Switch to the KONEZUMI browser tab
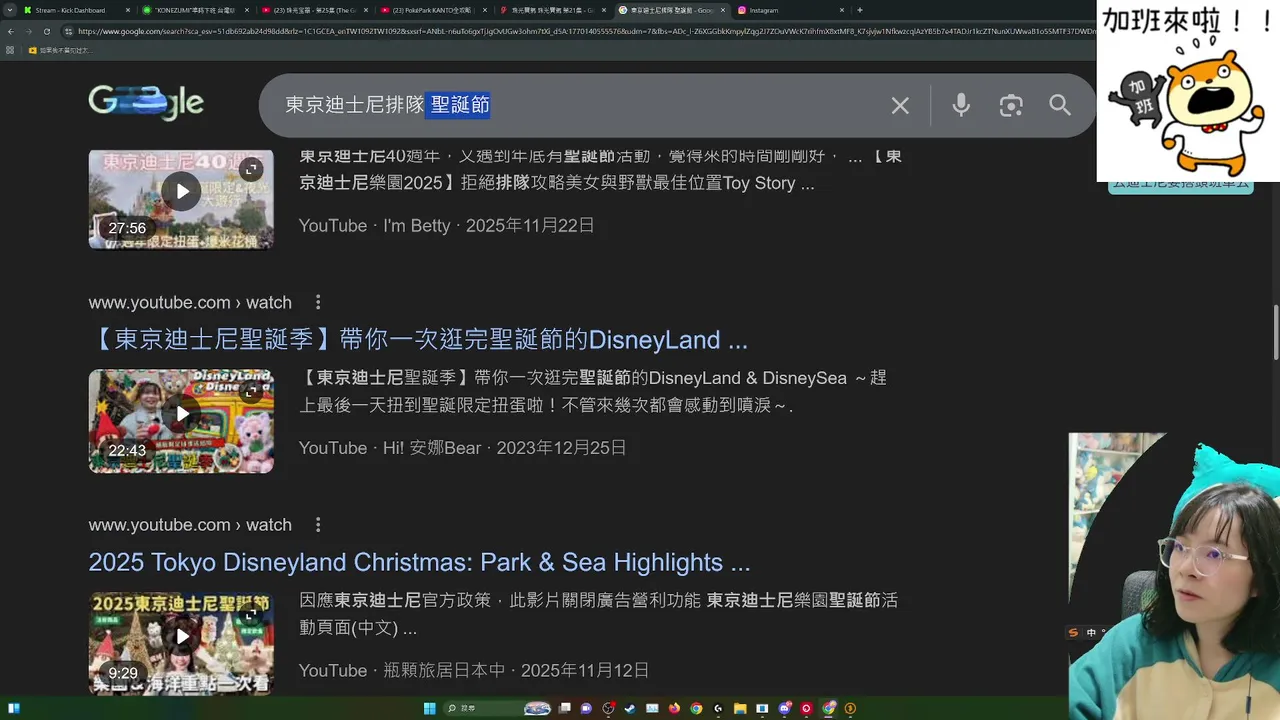 pyautogui.click(x=194, y=10)
